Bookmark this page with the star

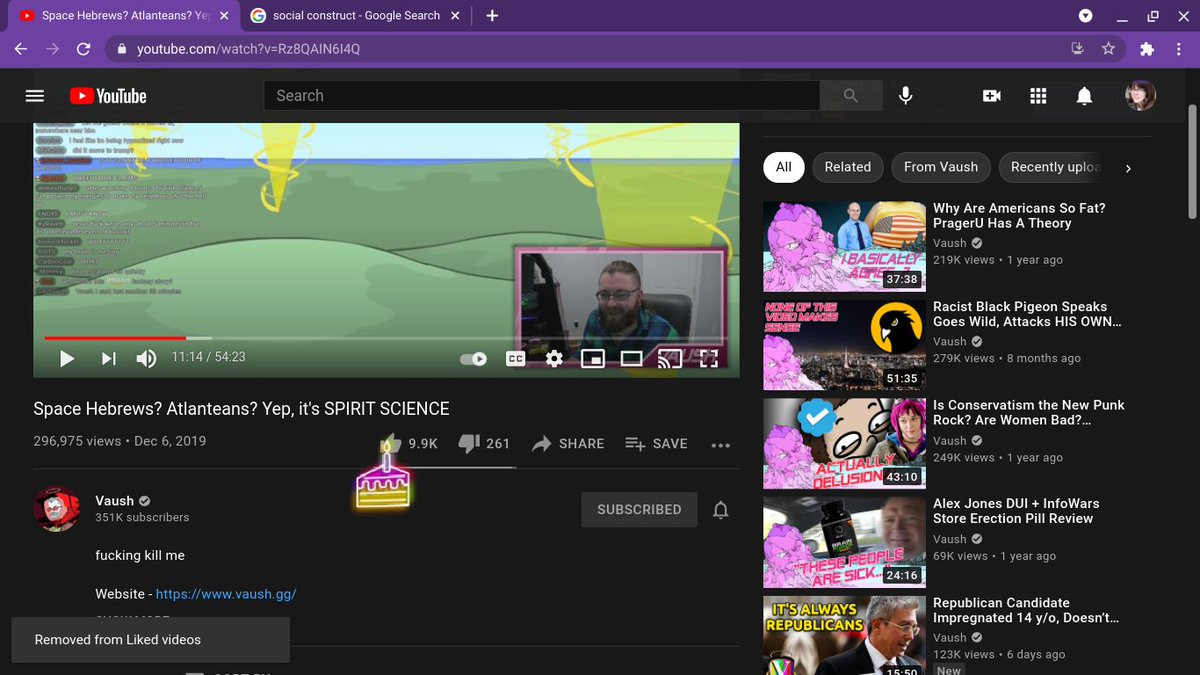pyautogui.click(x=1108, y=49)
